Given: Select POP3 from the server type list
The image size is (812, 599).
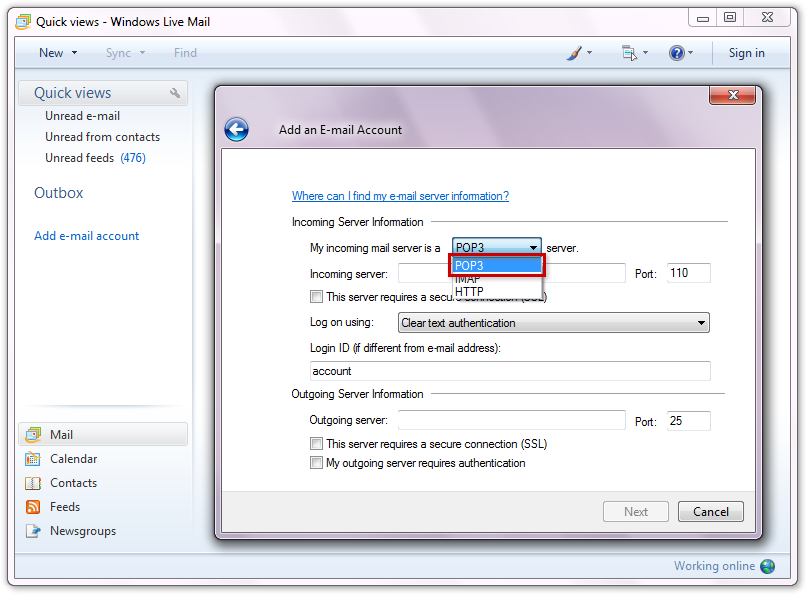Looking at the screenshot, I should (497, 266).
